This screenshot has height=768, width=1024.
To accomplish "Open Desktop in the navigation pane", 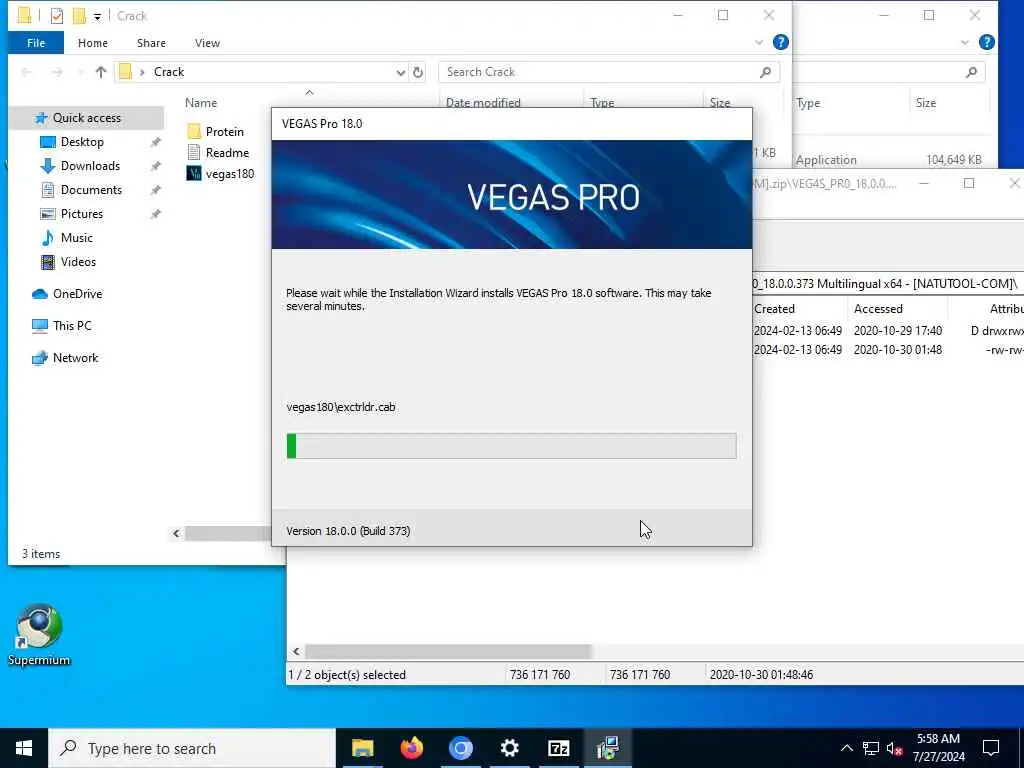I will point(82,142).
